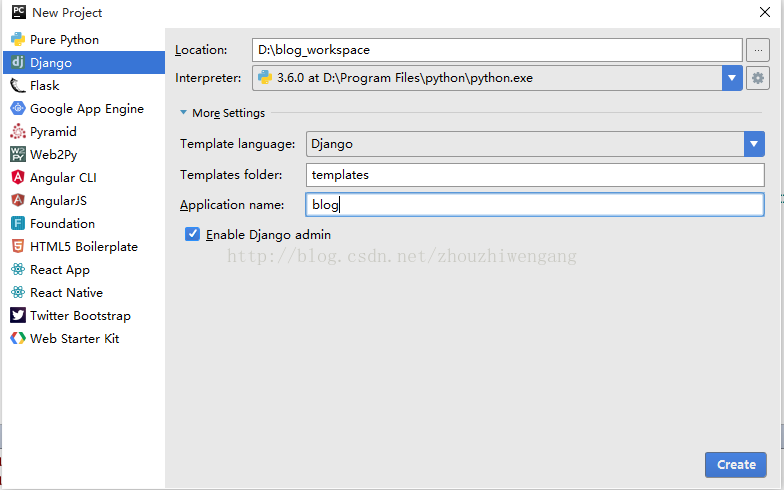Select the 'Pure Python' list text
The height and width of the screenshot is (490, 784).
[x=64, y=40]
